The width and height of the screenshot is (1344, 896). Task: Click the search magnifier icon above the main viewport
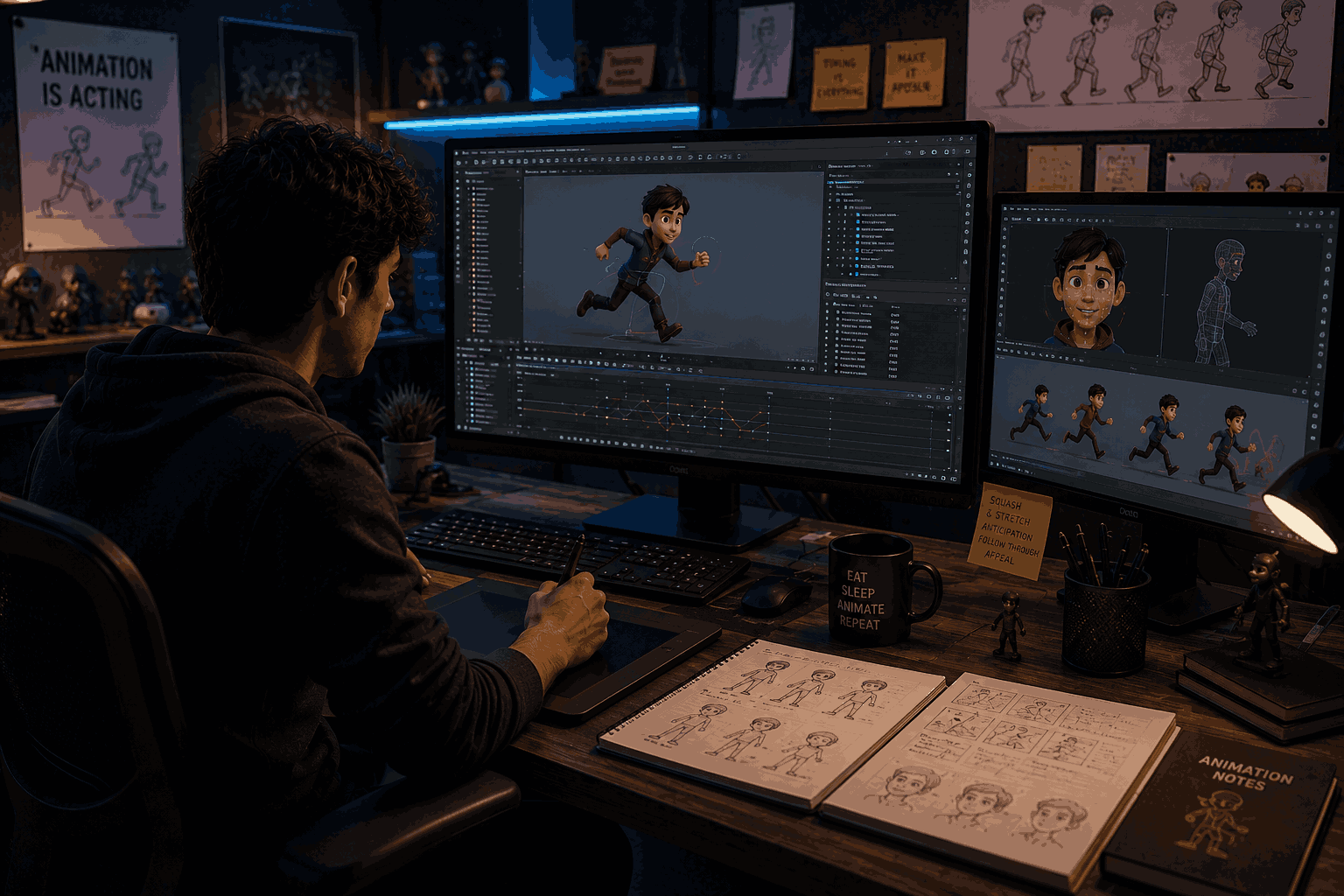pyautogui.click(x=820, y=166)
